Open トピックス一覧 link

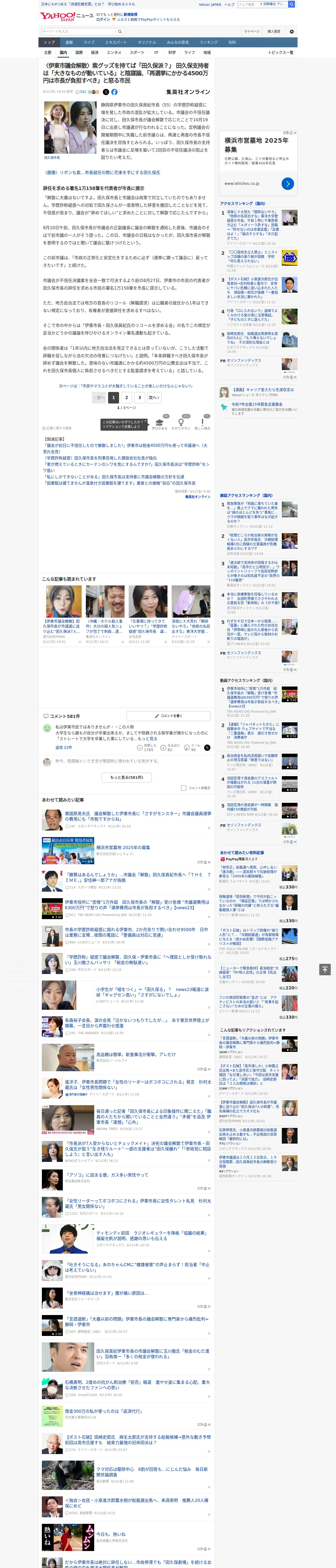tap(281, 52)
